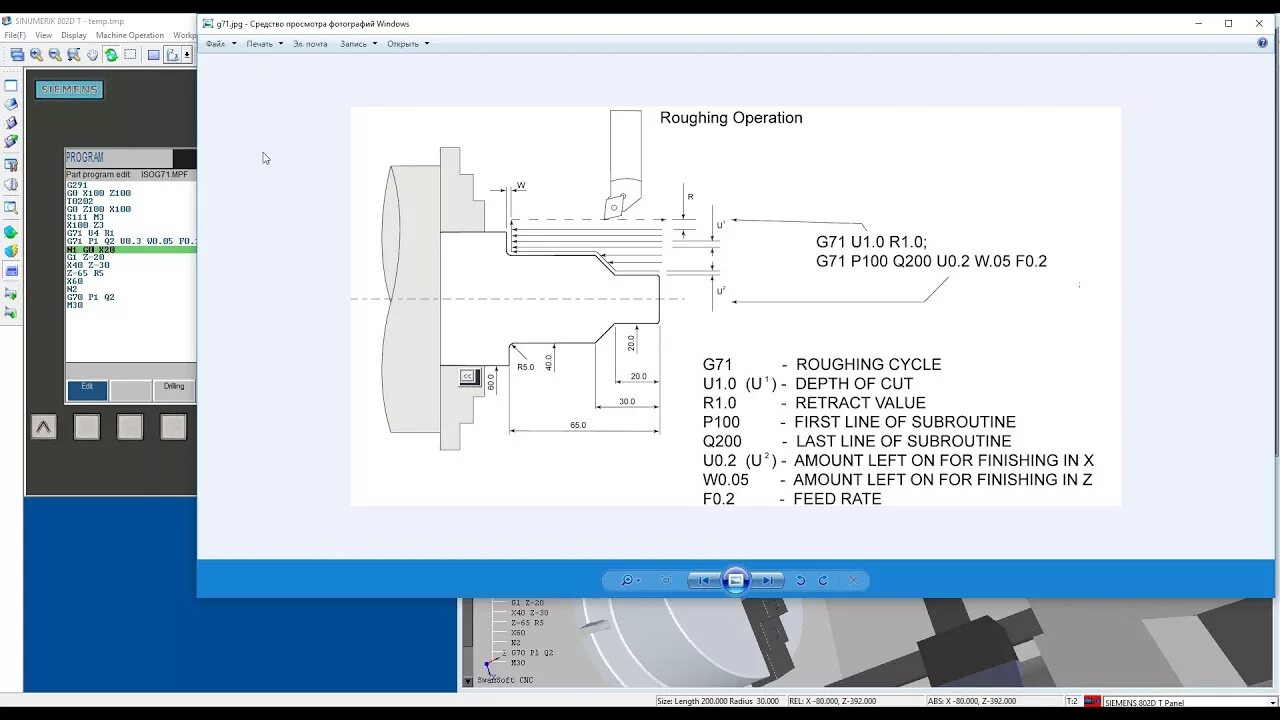Select program line T0202

(x=80, y=201)
